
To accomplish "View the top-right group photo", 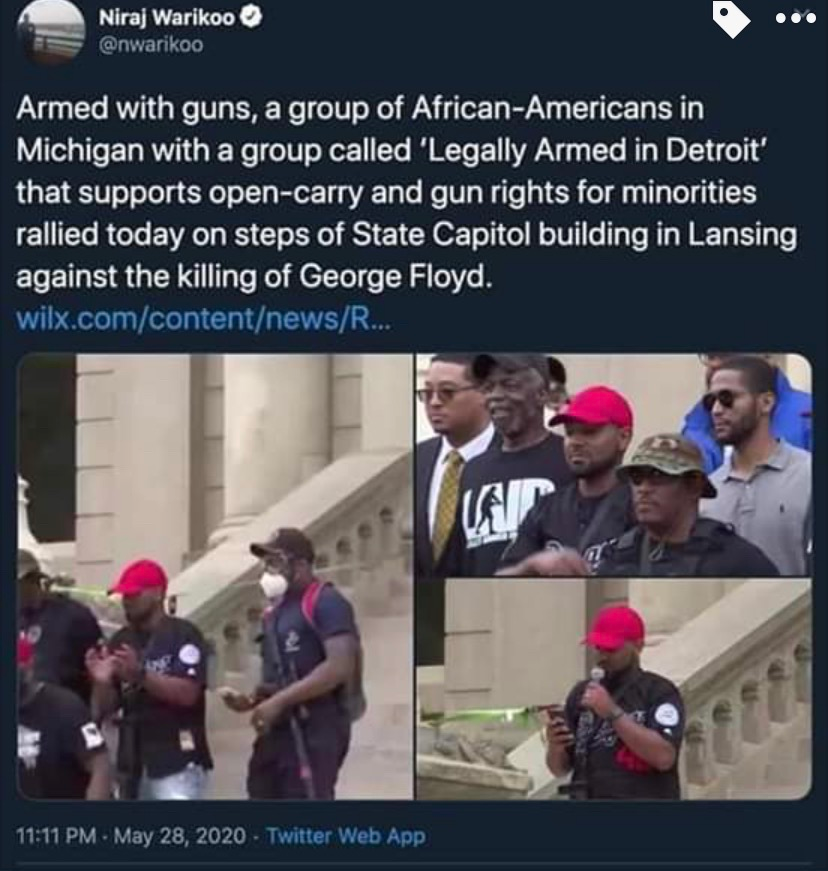I will 614,464.
